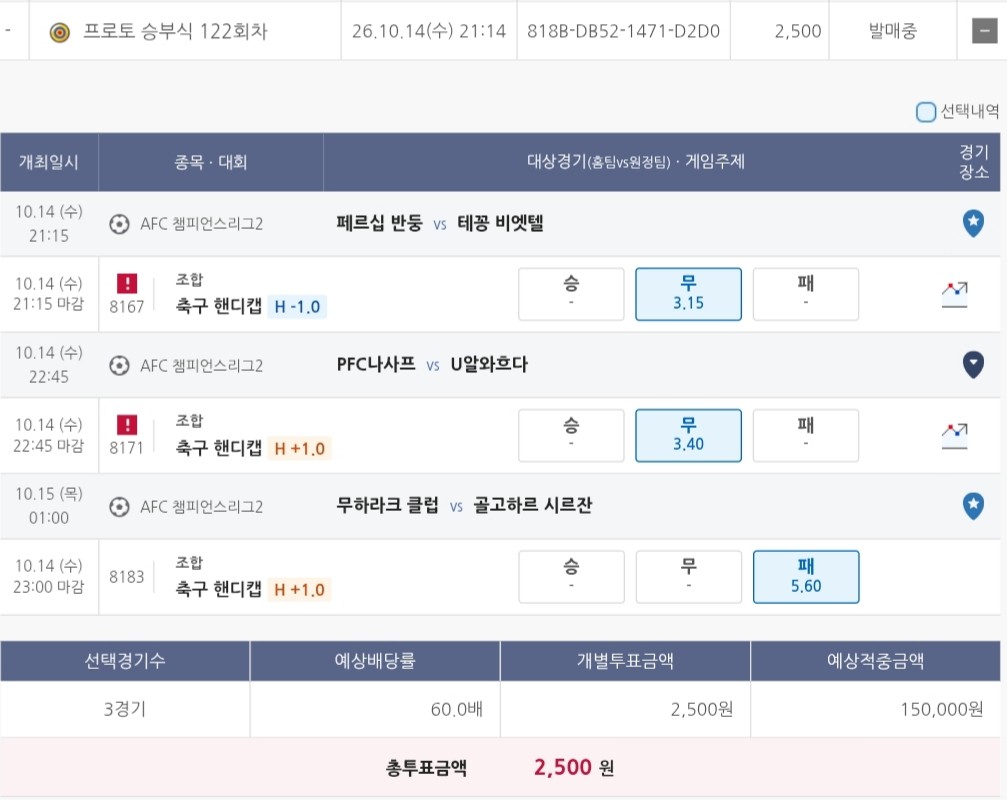1007x800 pixels.
Task: Open venue star pin for 무하라크 클럽 match
Action: 974,506
